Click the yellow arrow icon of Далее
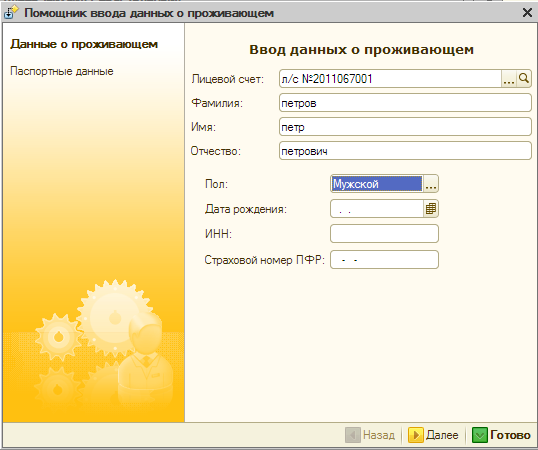538x450 pixels. click(416, 435)
